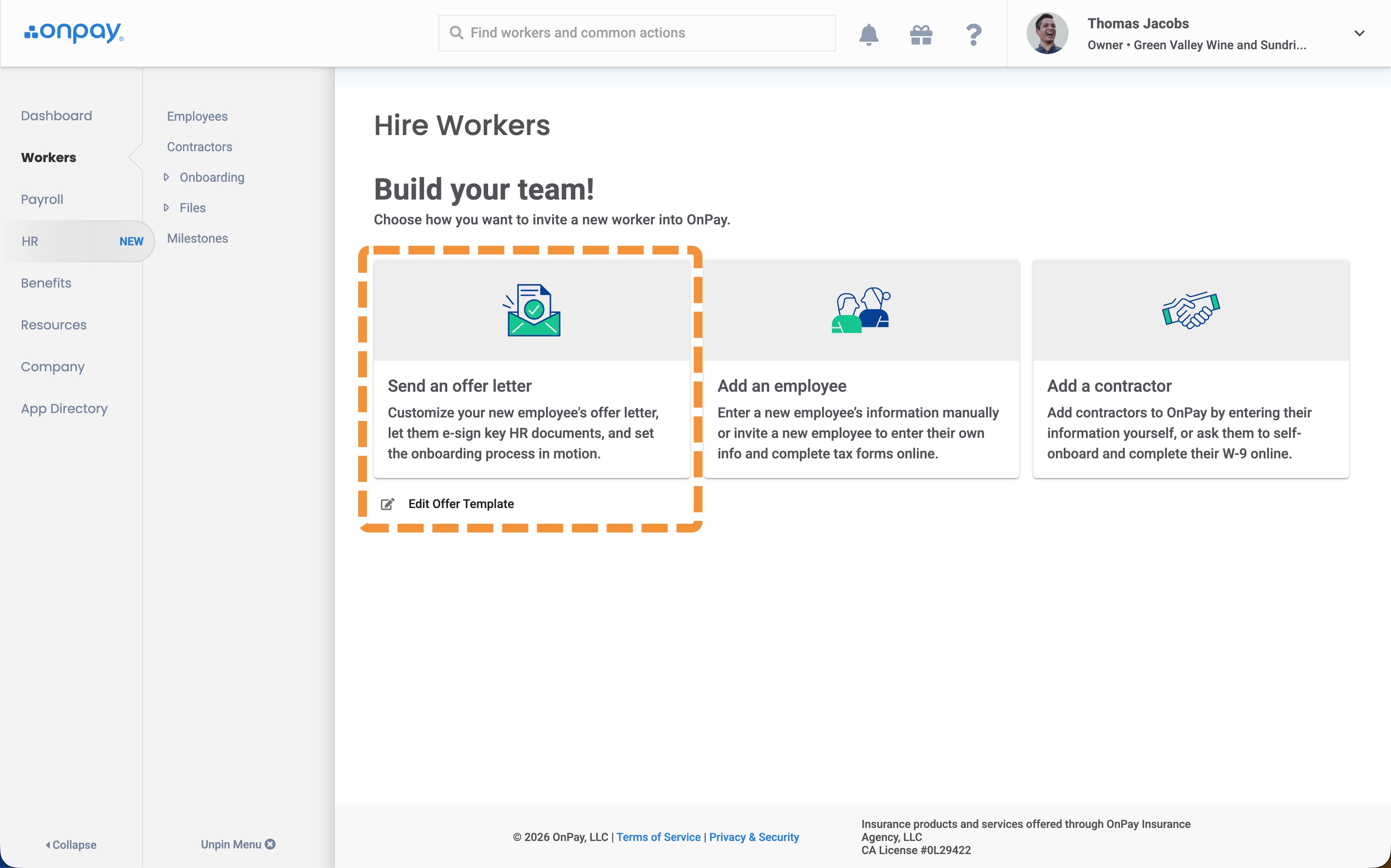This screenshot has height=868, width=1391.
Task: Focus the Find workers search field
Action: [x=637, y=33]
